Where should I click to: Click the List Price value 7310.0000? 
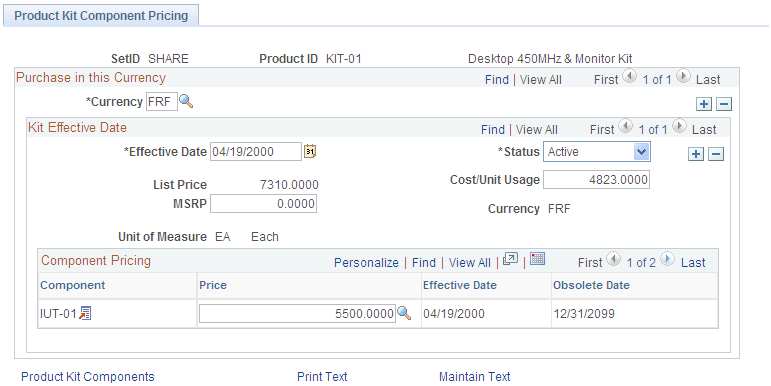289,185
